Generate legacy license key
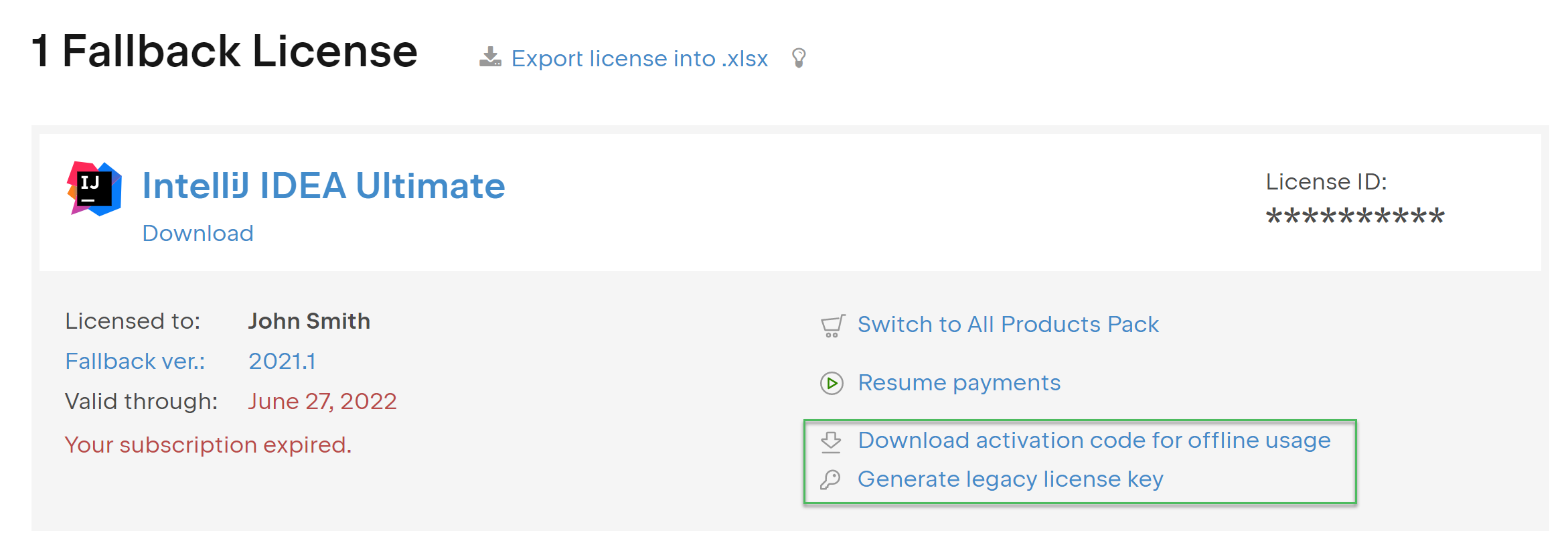This screenshot has height=549, width=1568. point(1011,479)
